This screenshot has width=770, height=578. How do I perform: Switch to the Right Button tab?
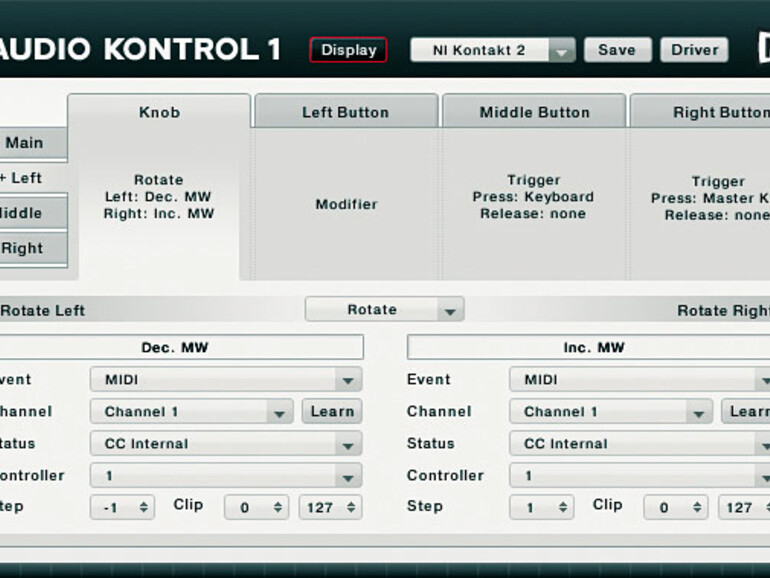(700, 112)
